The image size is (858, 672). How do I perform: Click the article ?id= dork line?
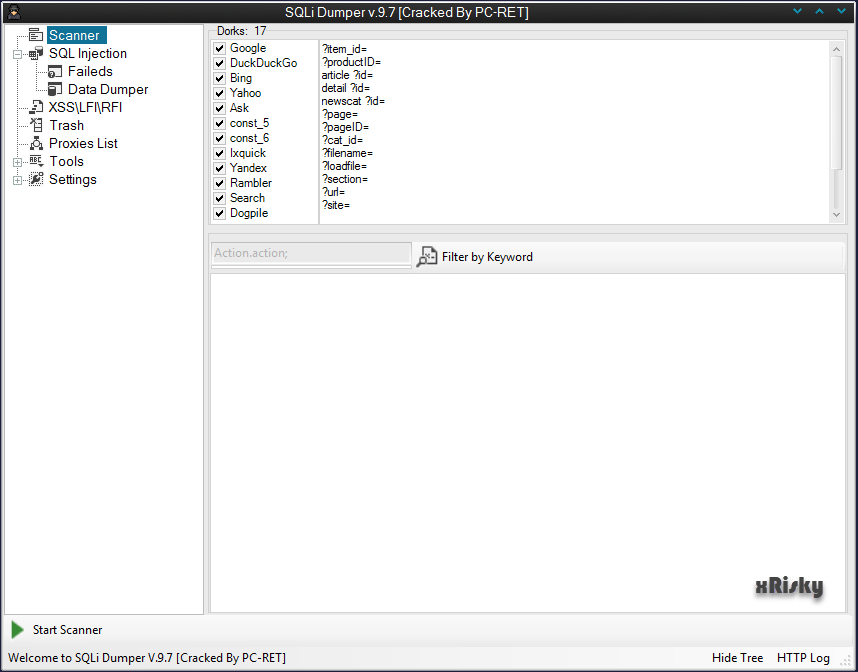[x=347, y=75]
